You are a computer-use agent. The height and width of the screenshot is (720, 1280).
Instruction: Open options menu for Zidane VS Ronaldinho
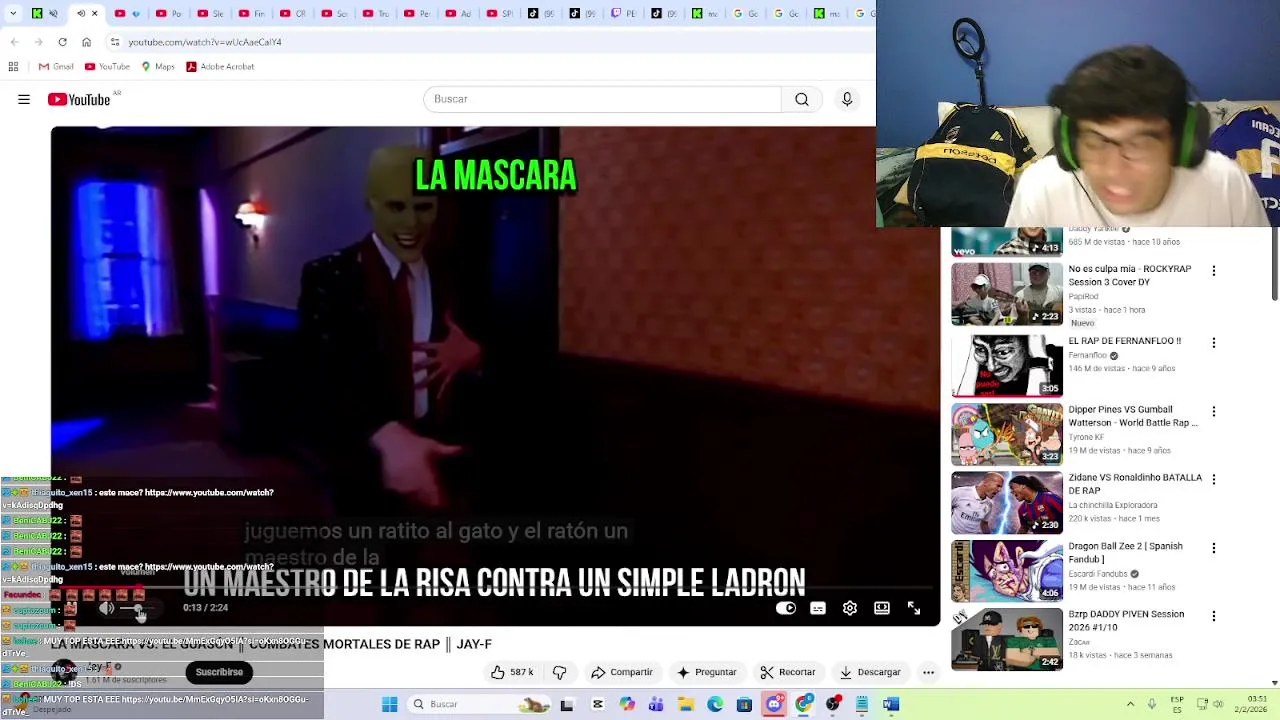[1214, 479]
